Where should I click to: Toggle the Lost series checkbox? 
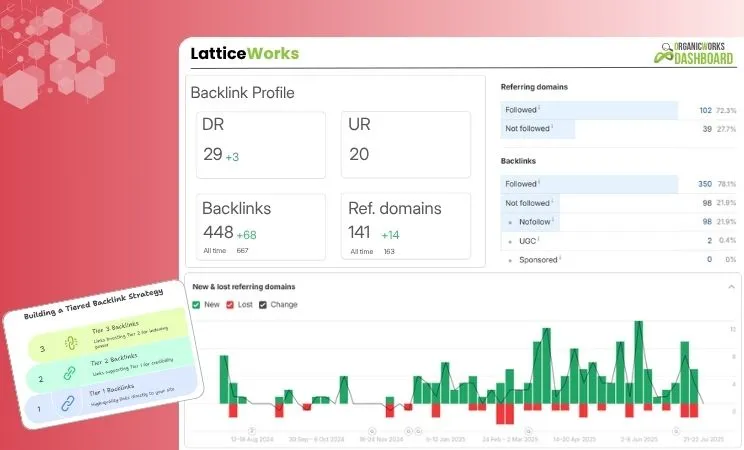coord(230,305)
